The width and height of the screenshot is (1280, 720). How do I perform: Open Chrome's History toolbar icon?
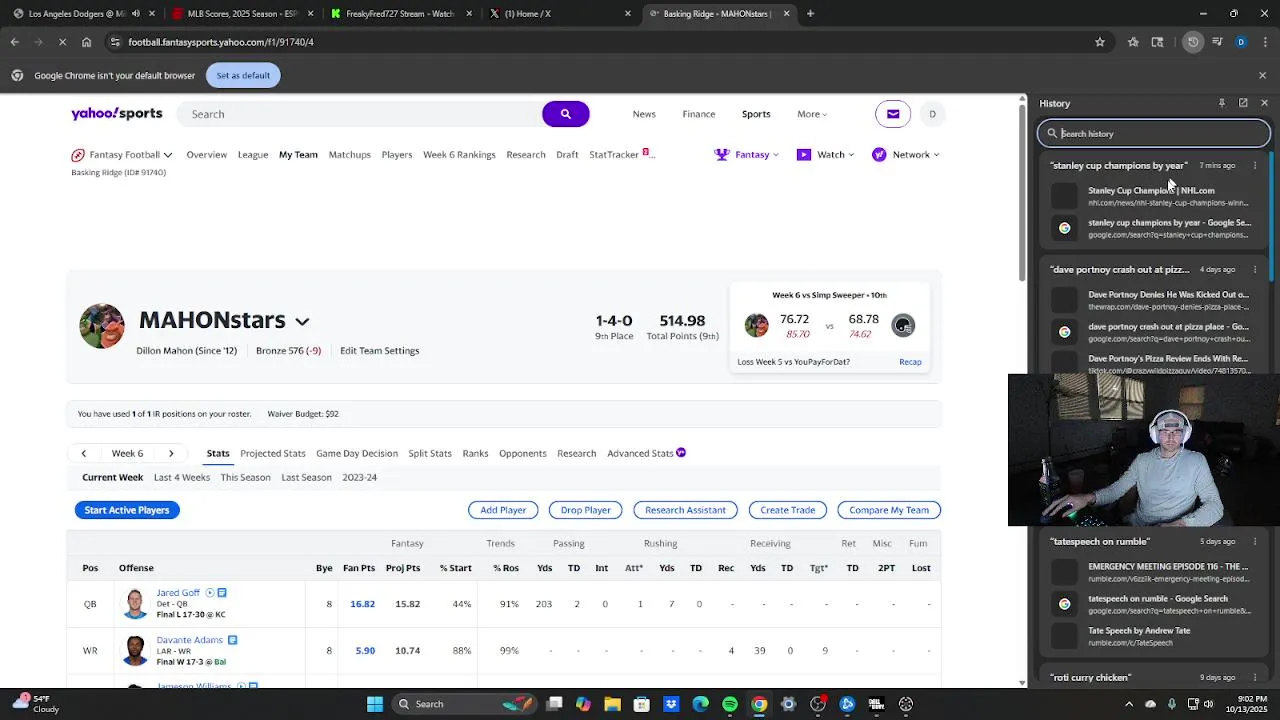pyautogui.click(x=1193, y=42)
